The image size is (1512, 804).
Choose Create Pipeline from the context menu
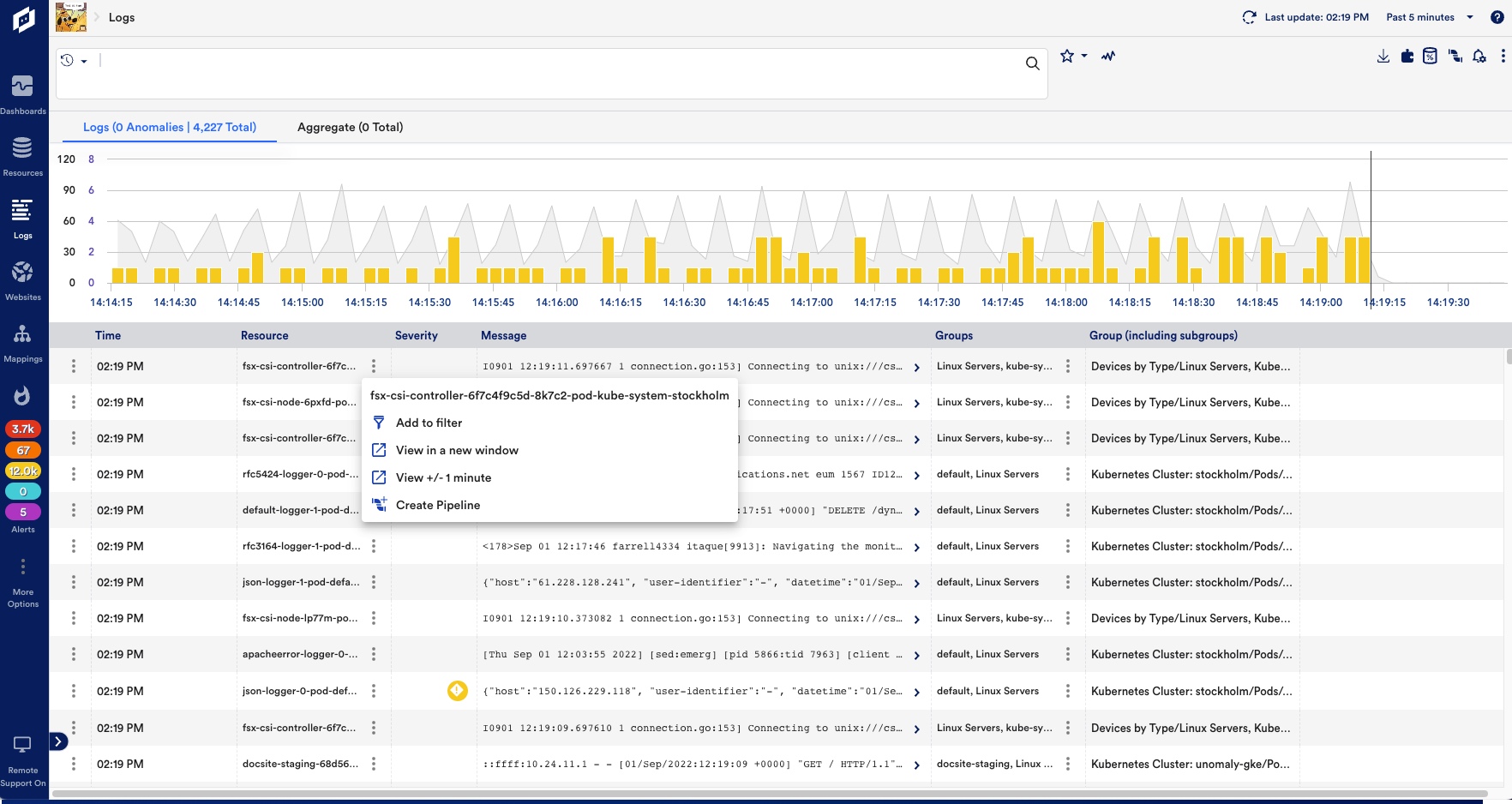pos(438,505)
